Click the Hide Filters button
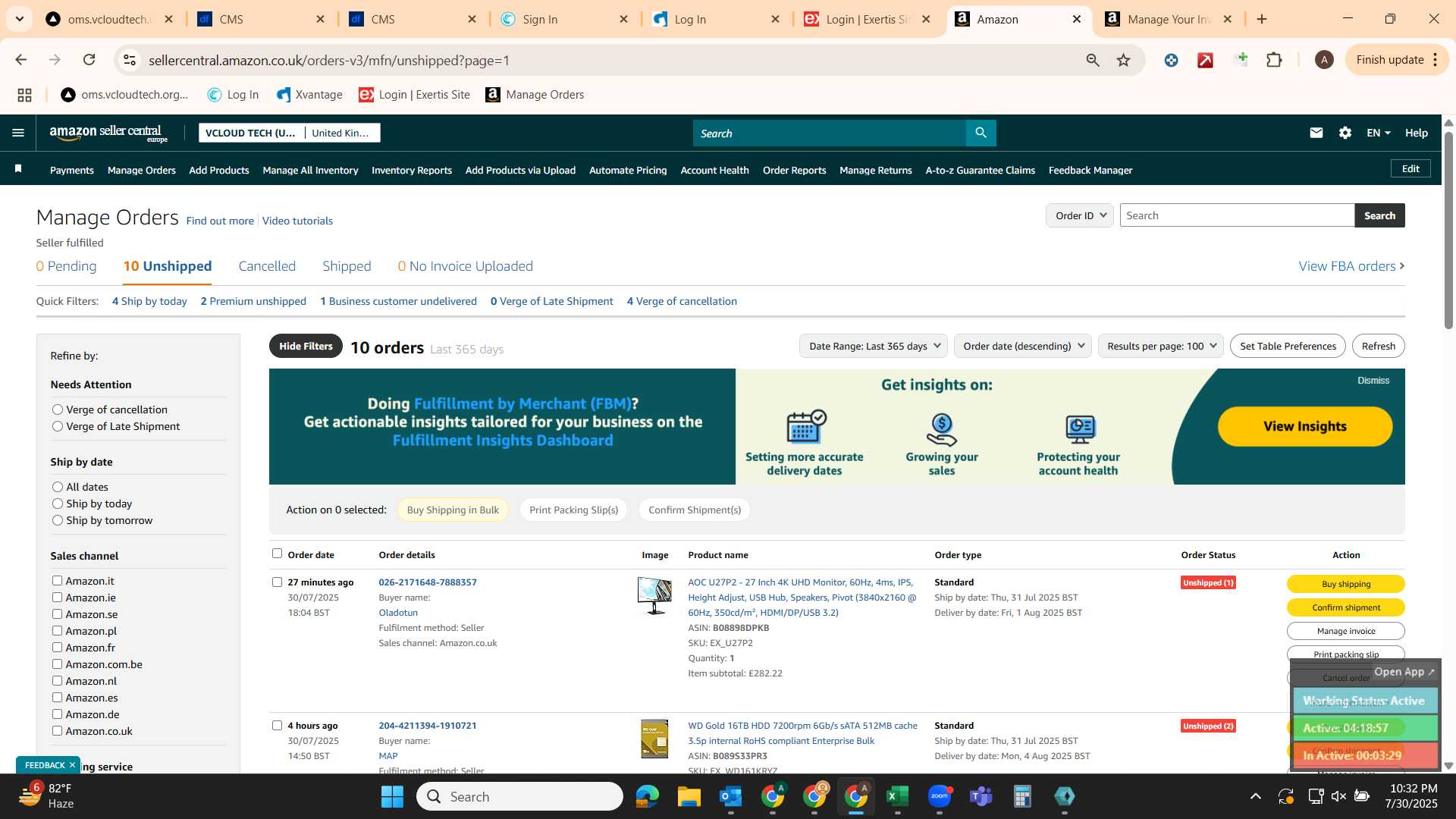The width and height of the screenshot is (1456, 819). click(x=306, y=346)
